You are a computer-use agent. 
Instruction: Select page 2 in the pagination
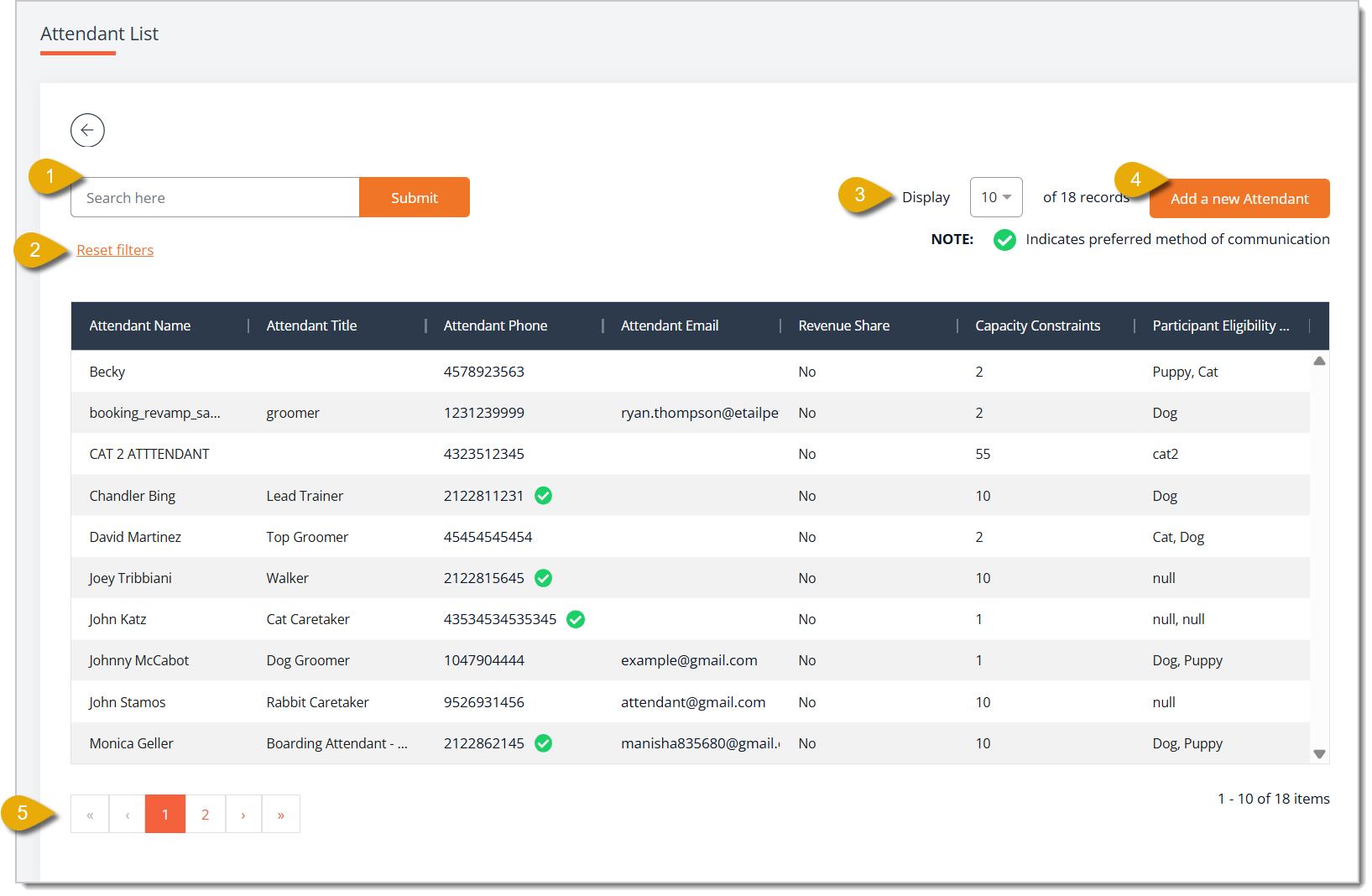pos(205,815)
